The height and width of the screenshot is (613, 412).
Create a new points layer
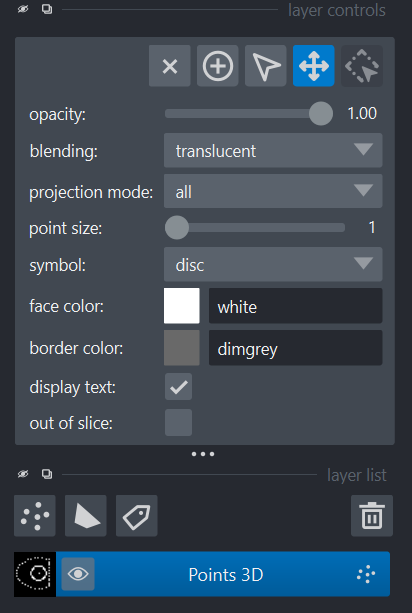[35, 516]
